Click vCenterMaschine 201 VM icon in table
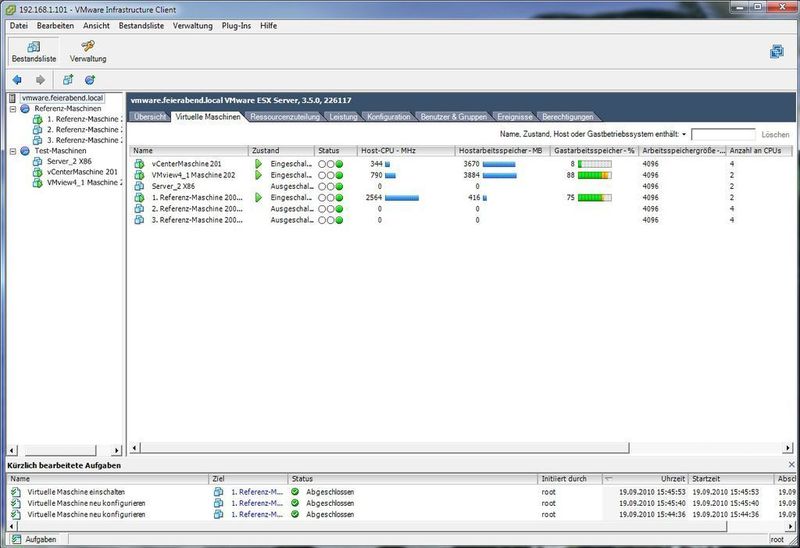The image size is (800, 548). tap(139, 164)
